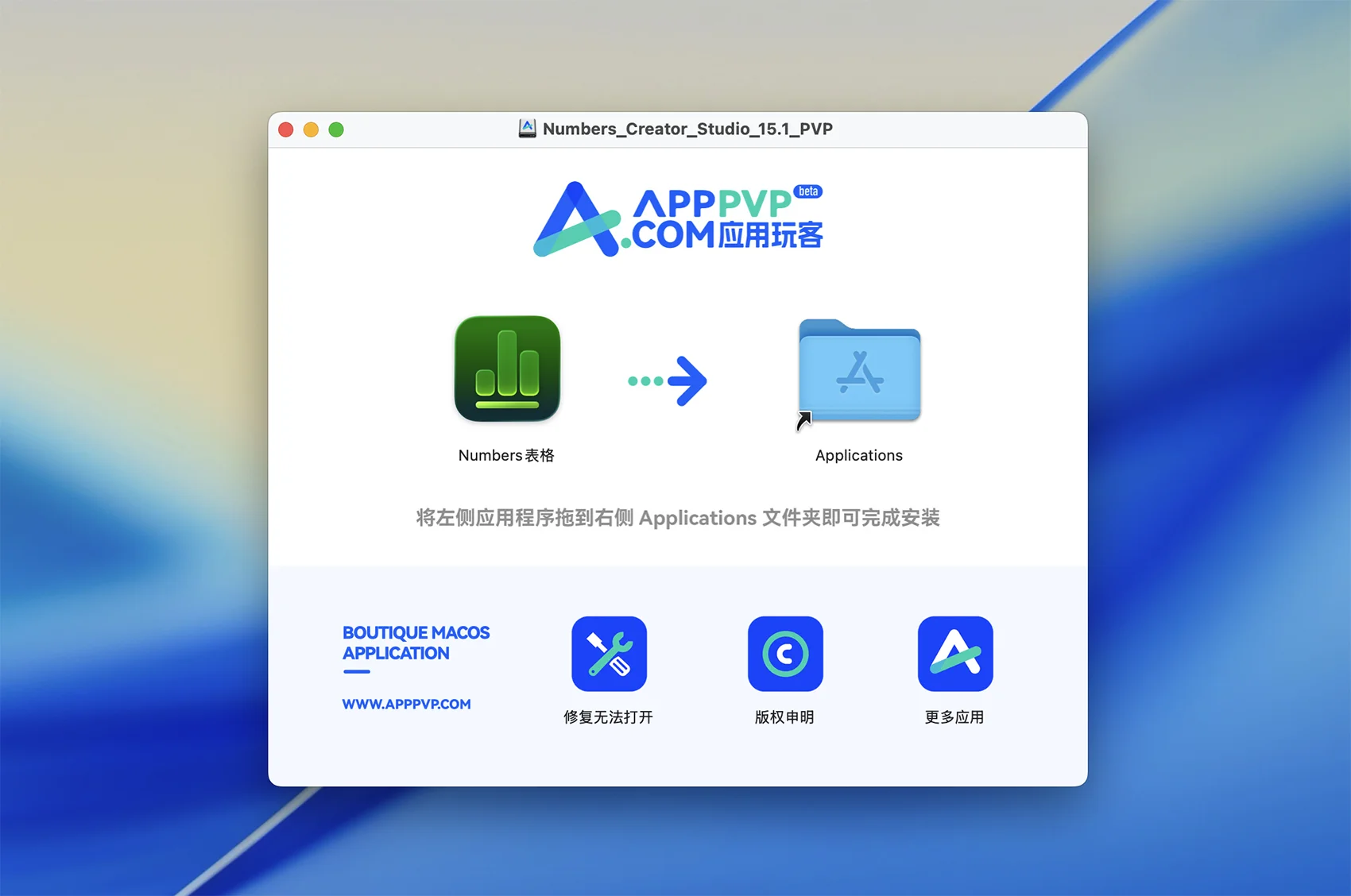Select the Numbers app icon
Screen dimensions: 1351x896
coord(507,369)
